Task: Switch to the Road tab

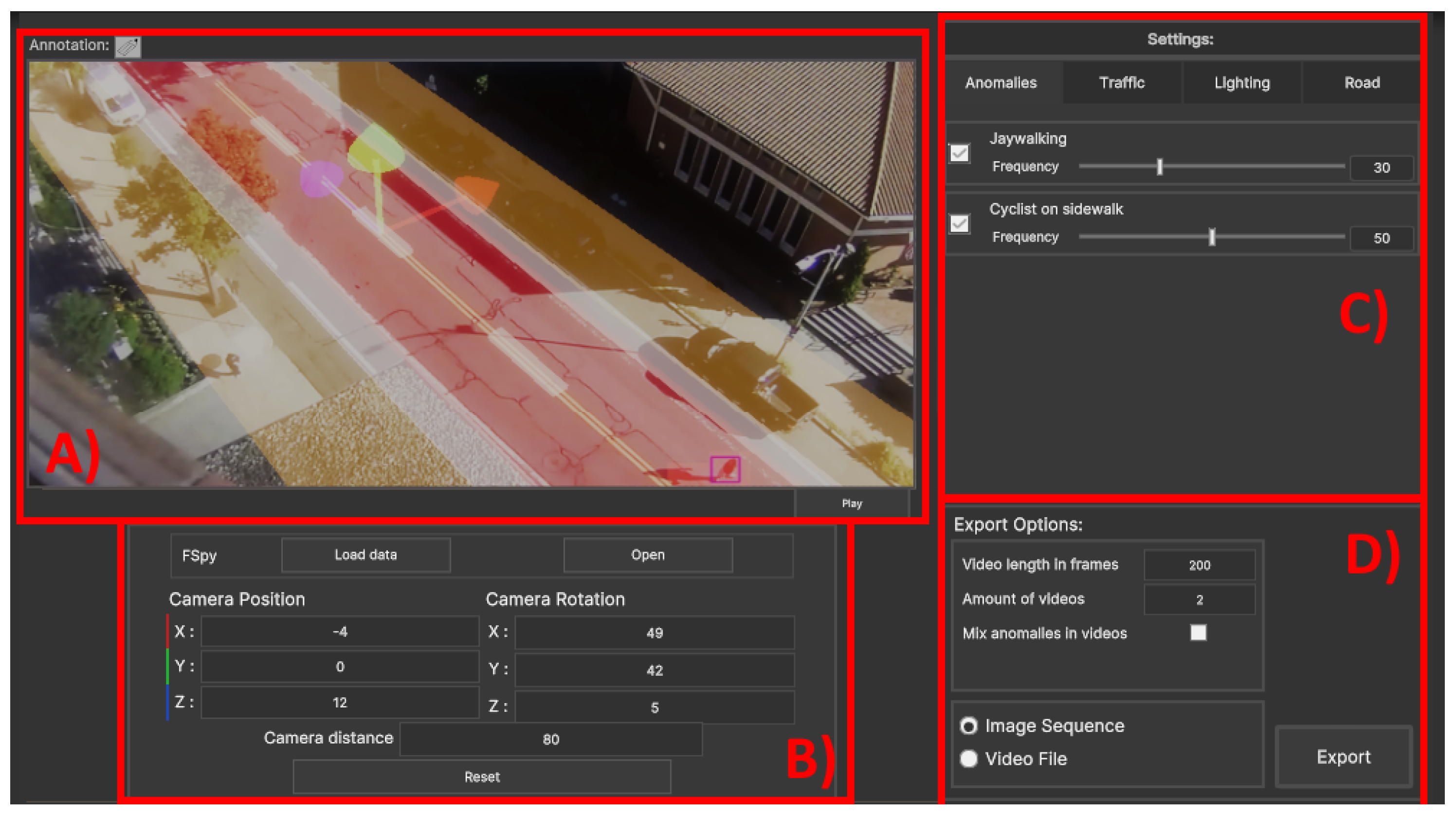Action: [x=1362, y=83]
